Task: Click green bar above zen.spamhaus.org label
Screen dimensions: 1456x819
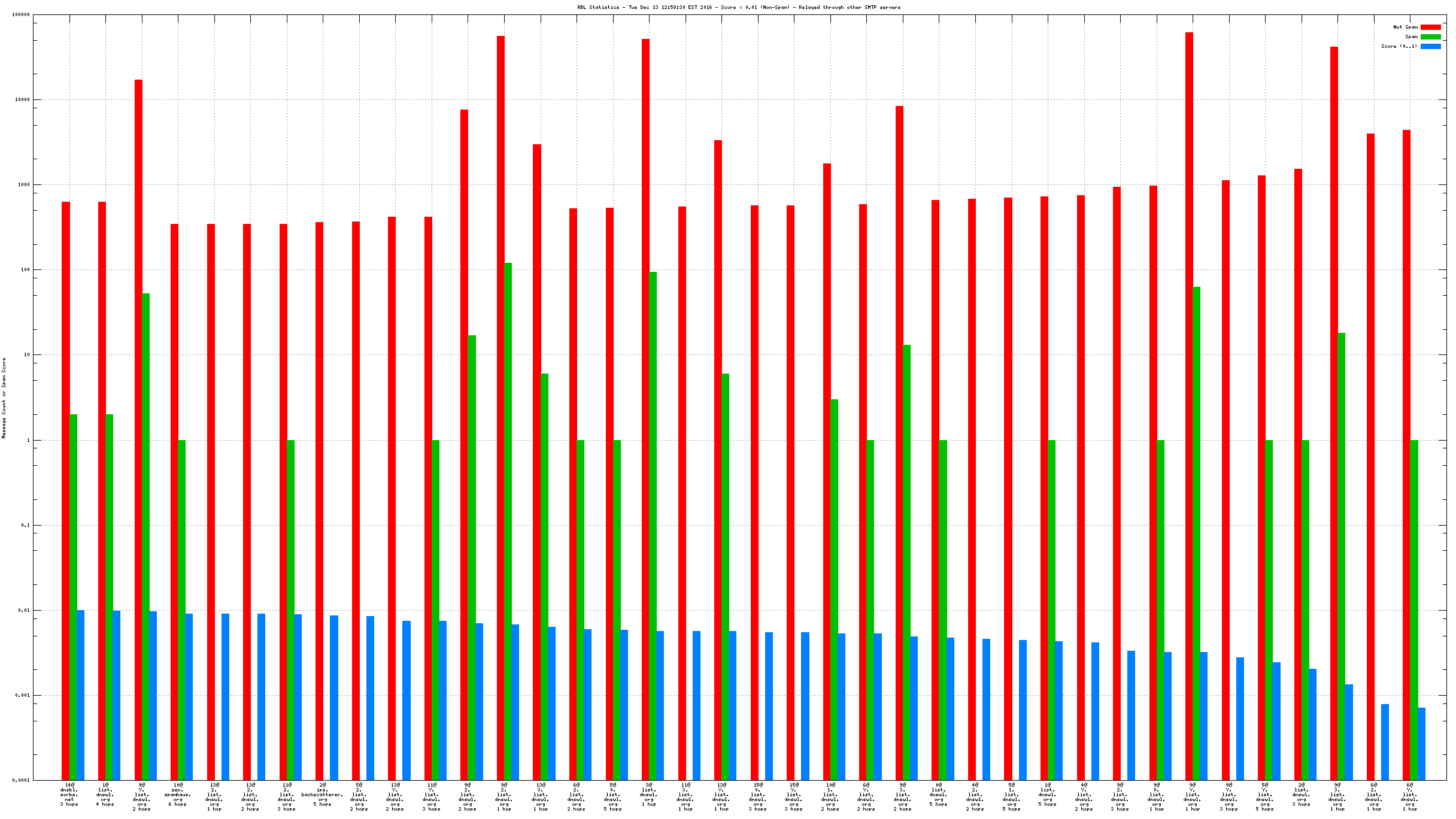Action: 182,609
